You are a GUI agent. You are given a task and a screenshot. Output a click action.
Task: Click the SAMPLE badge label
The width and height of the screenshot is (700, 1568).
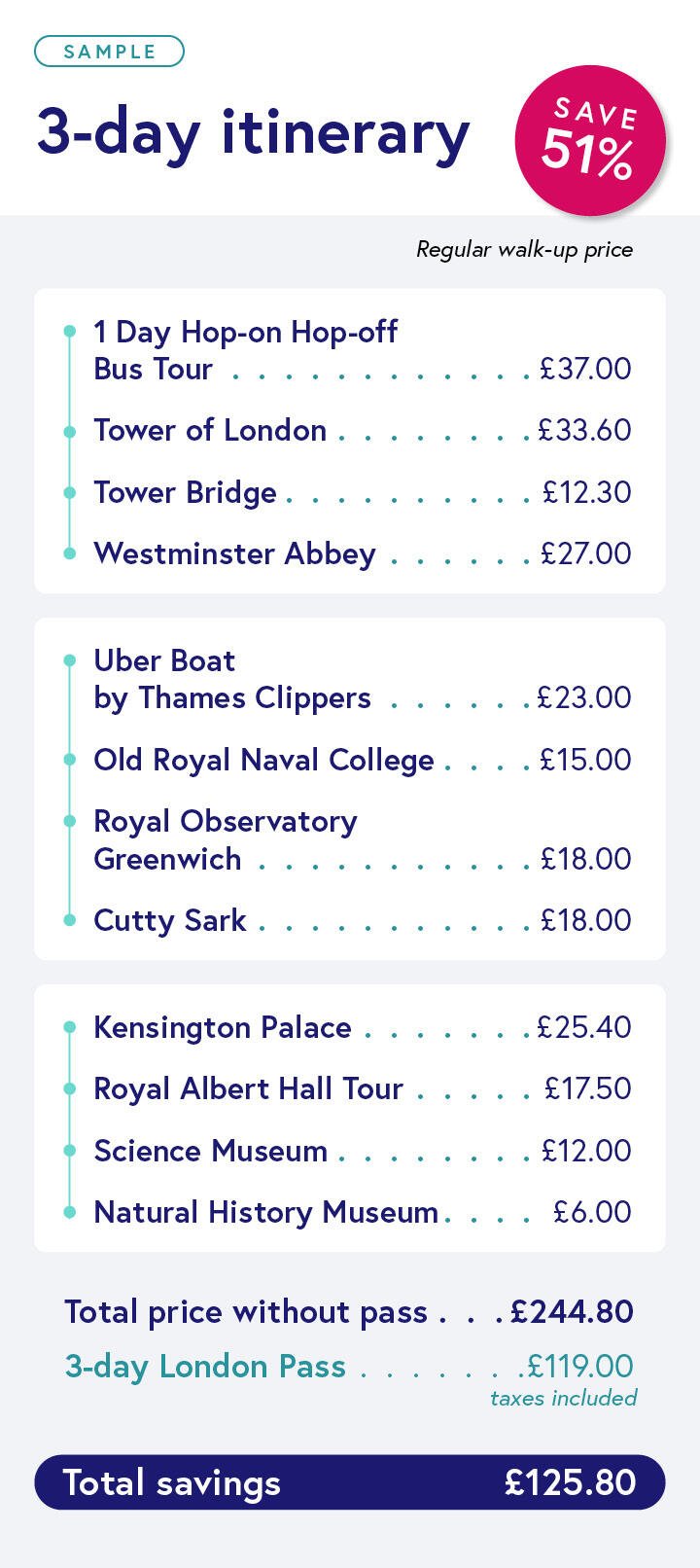[x=109, y=52]
